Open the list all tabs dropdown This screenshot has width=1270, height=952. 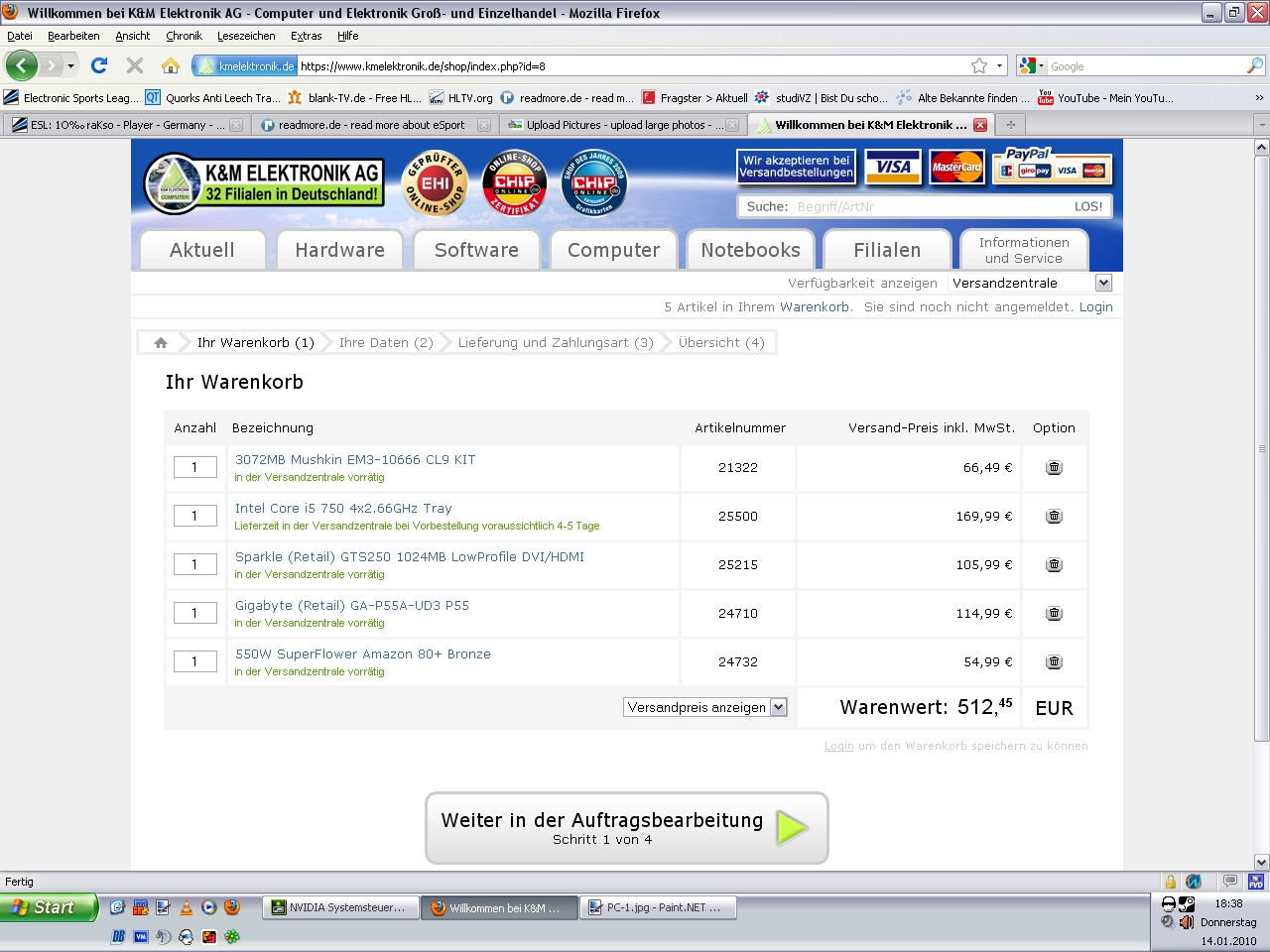coord(1261,125)
